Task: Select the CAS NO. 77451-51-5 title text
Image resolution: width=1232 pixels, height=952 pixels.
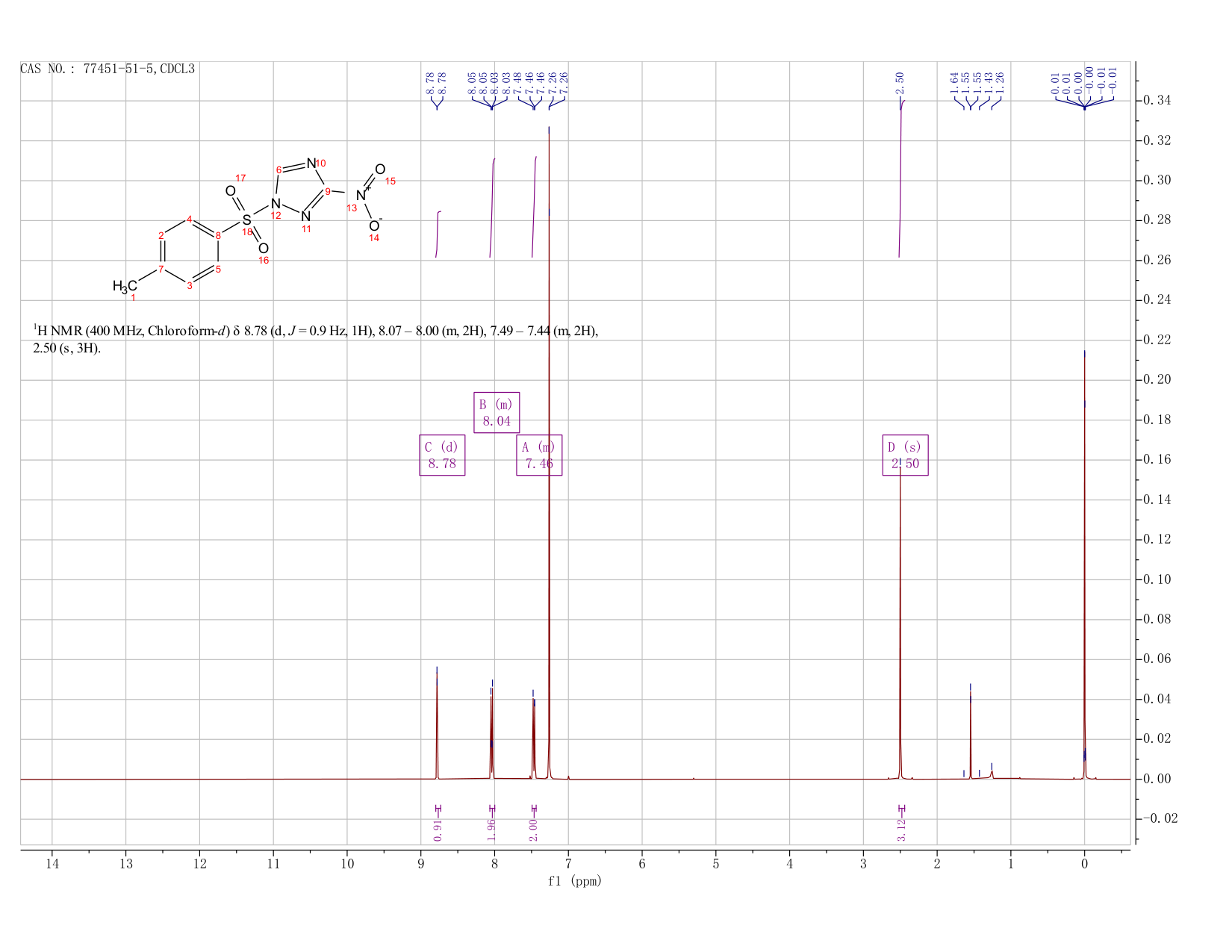Action: tap(108, 69)
